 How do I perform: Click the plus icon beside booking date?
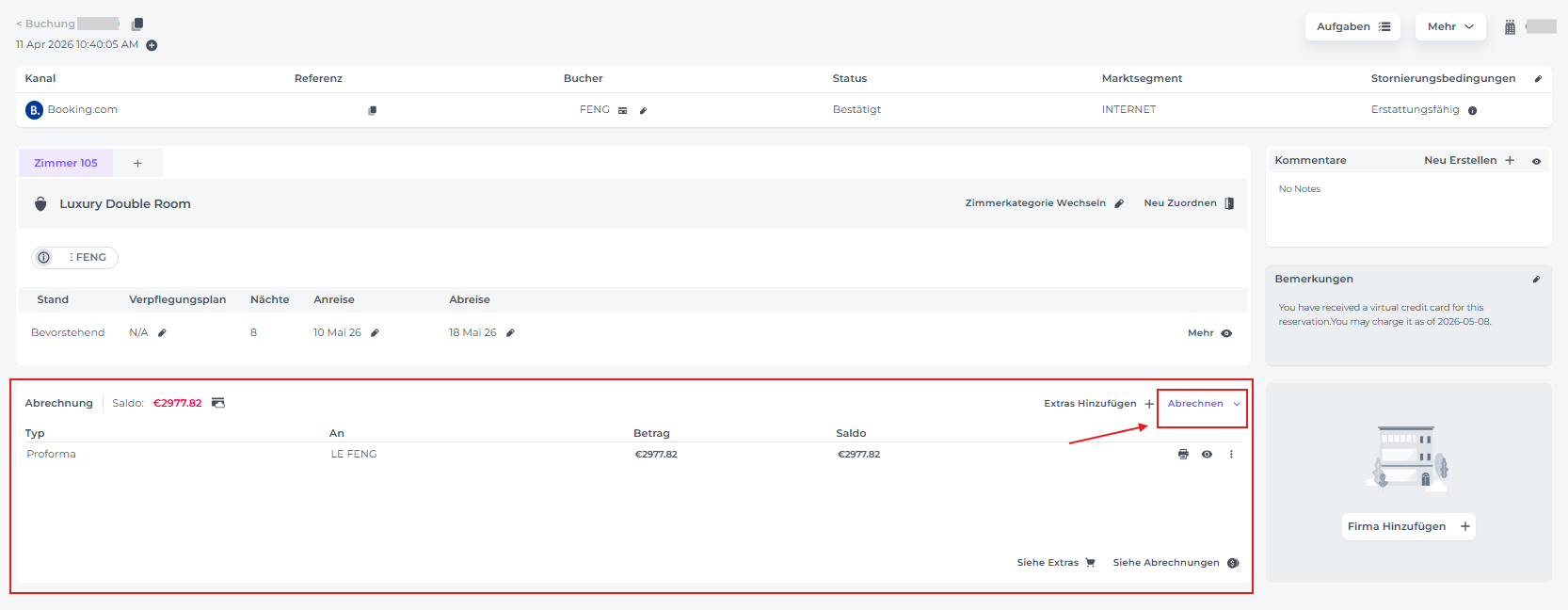tap(152, 45)
